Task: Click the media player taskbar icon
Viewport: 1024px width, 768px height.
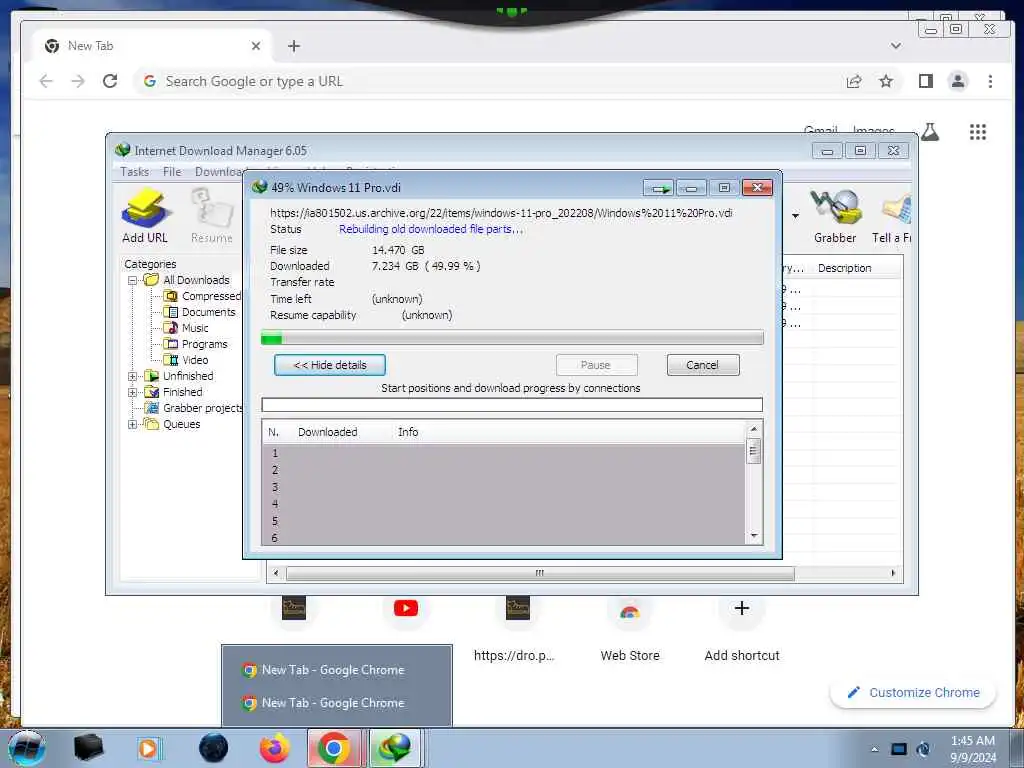Action: (x=149, y=748)
